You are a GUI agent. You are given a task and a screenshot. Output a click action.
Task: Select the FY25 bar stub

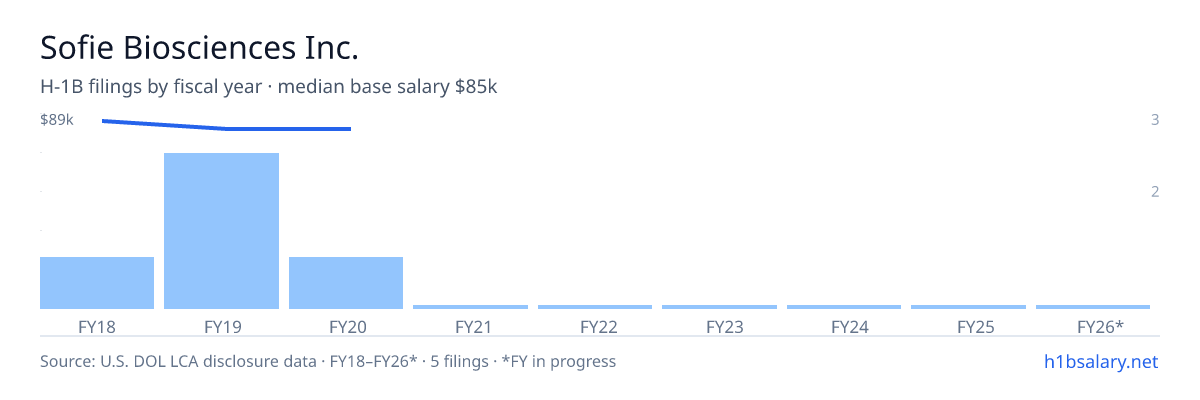tap(968, 307)
